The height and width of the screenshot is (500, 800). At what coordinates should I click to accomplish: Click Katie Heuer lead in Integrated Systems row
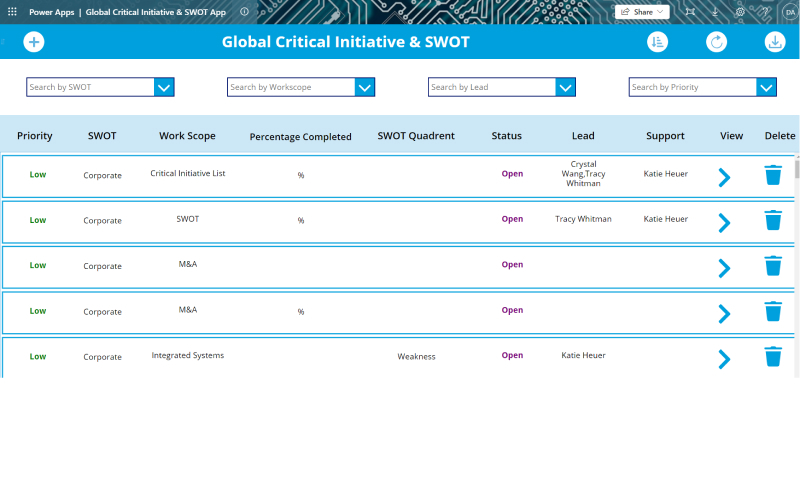583,355
